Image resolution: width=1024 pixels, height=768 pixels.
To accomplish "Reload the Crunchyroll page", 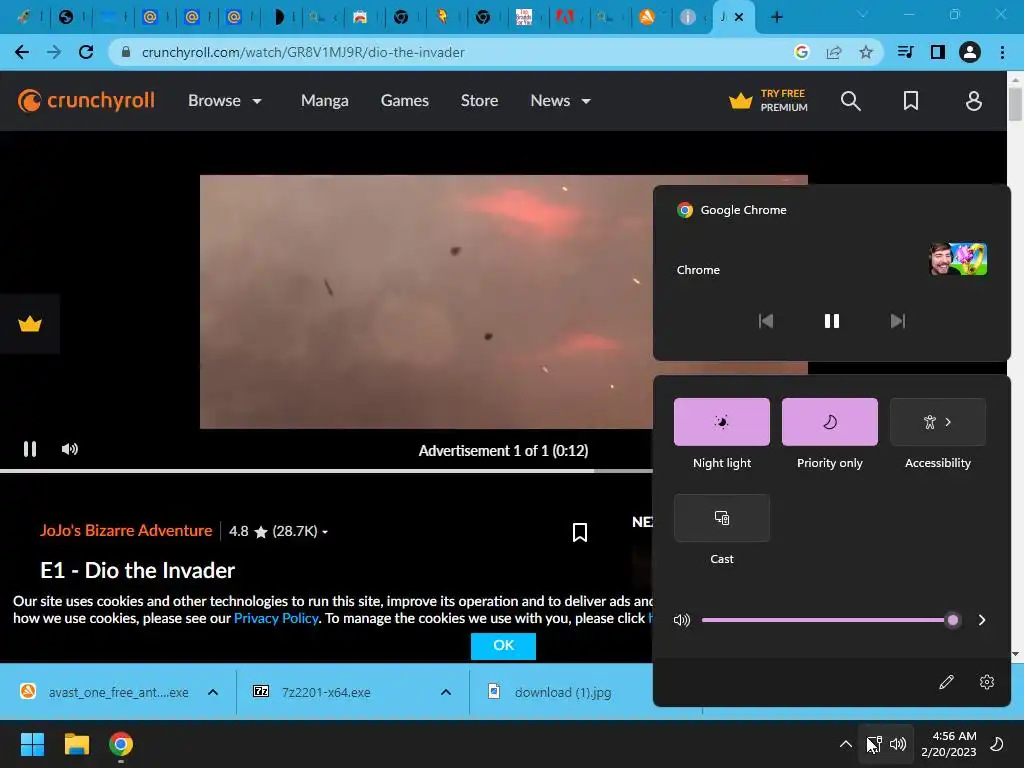I will 86,52.
